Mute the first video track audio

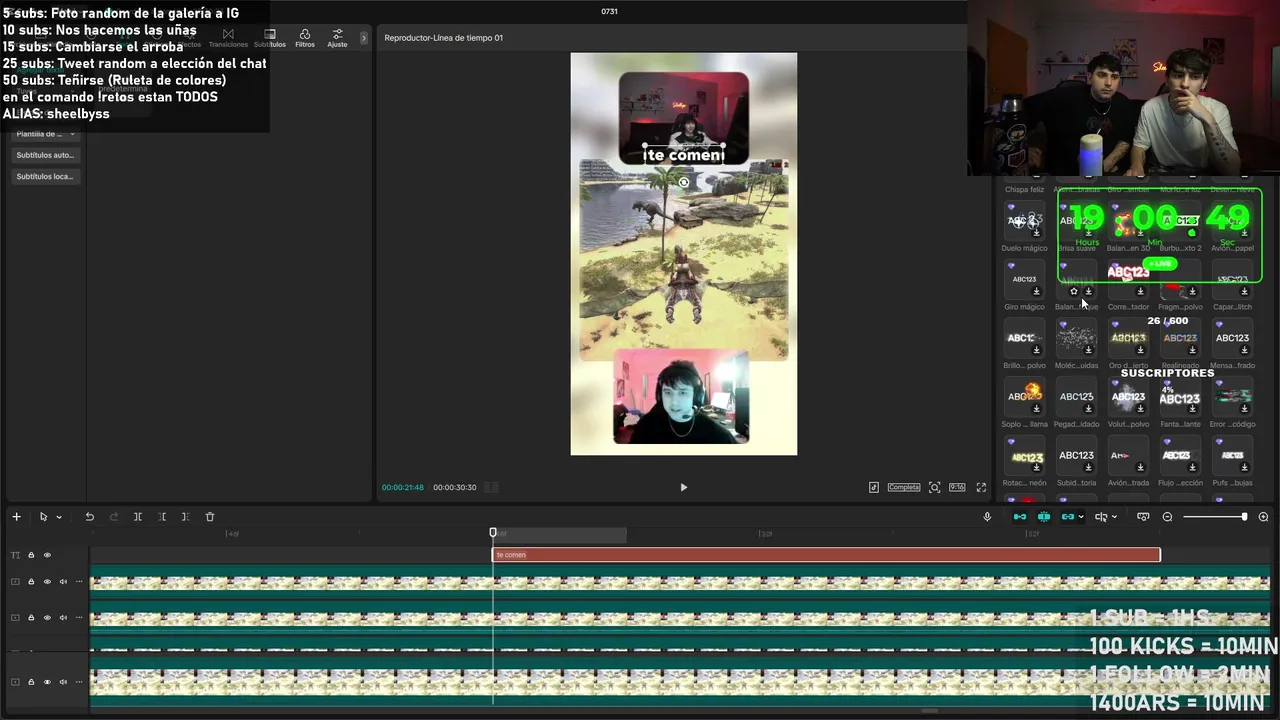pyautogui.click(x=63, y=582)
